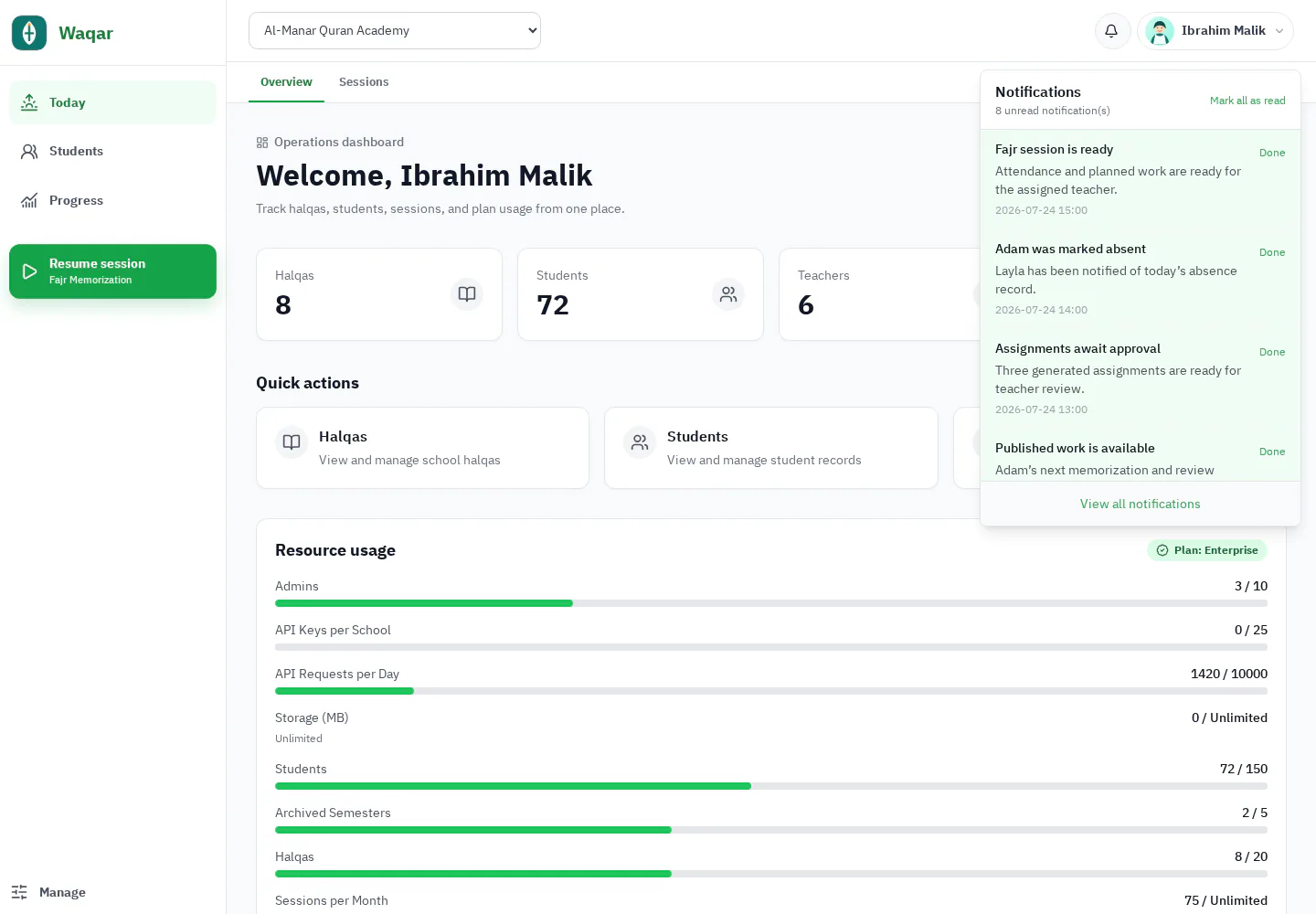
Task: Open the Students quick action card
Action: point(770,448)
